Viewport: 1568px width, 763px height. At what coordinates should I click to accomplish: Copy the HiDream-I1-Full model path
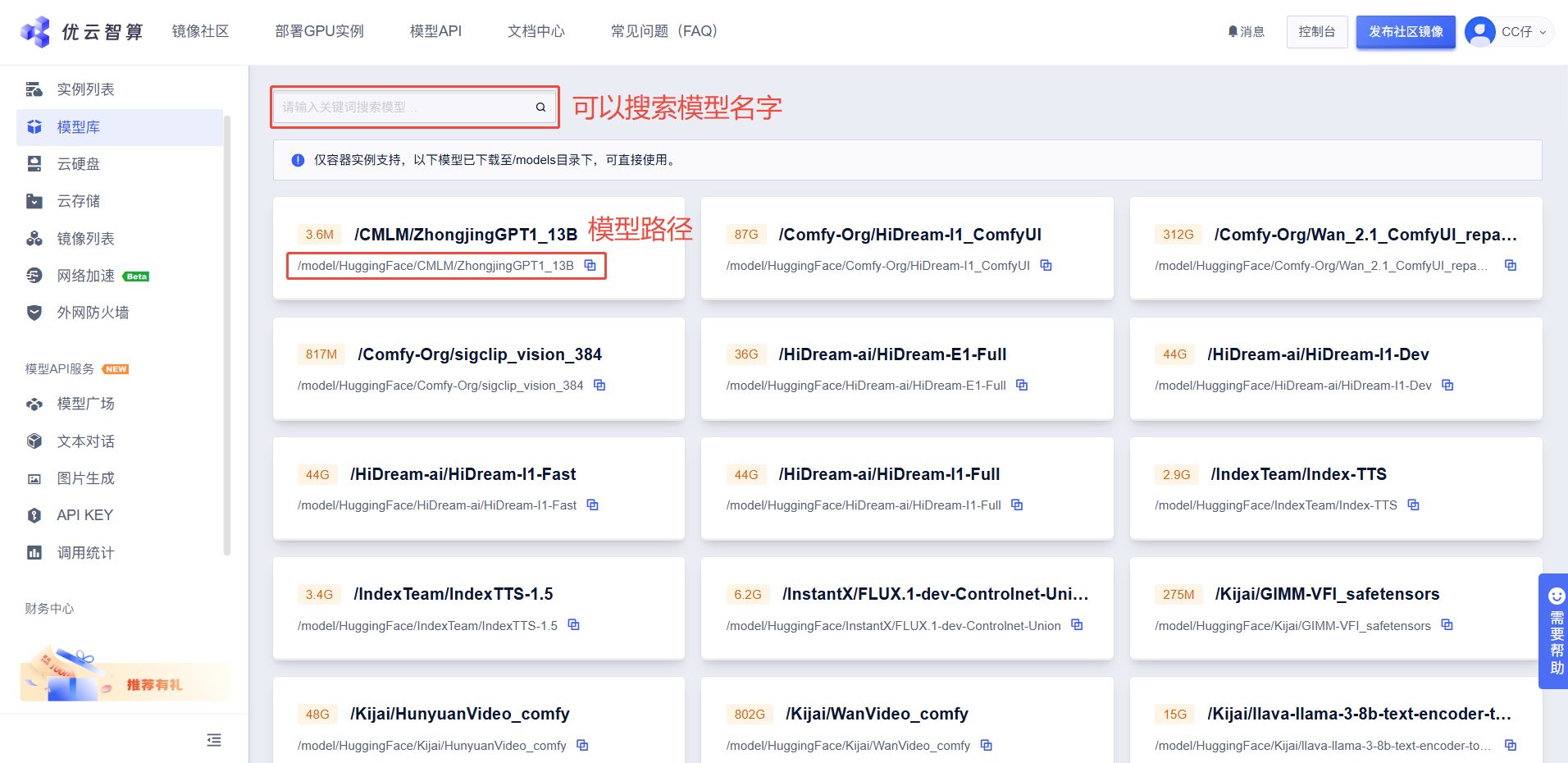coord(1017,505)
